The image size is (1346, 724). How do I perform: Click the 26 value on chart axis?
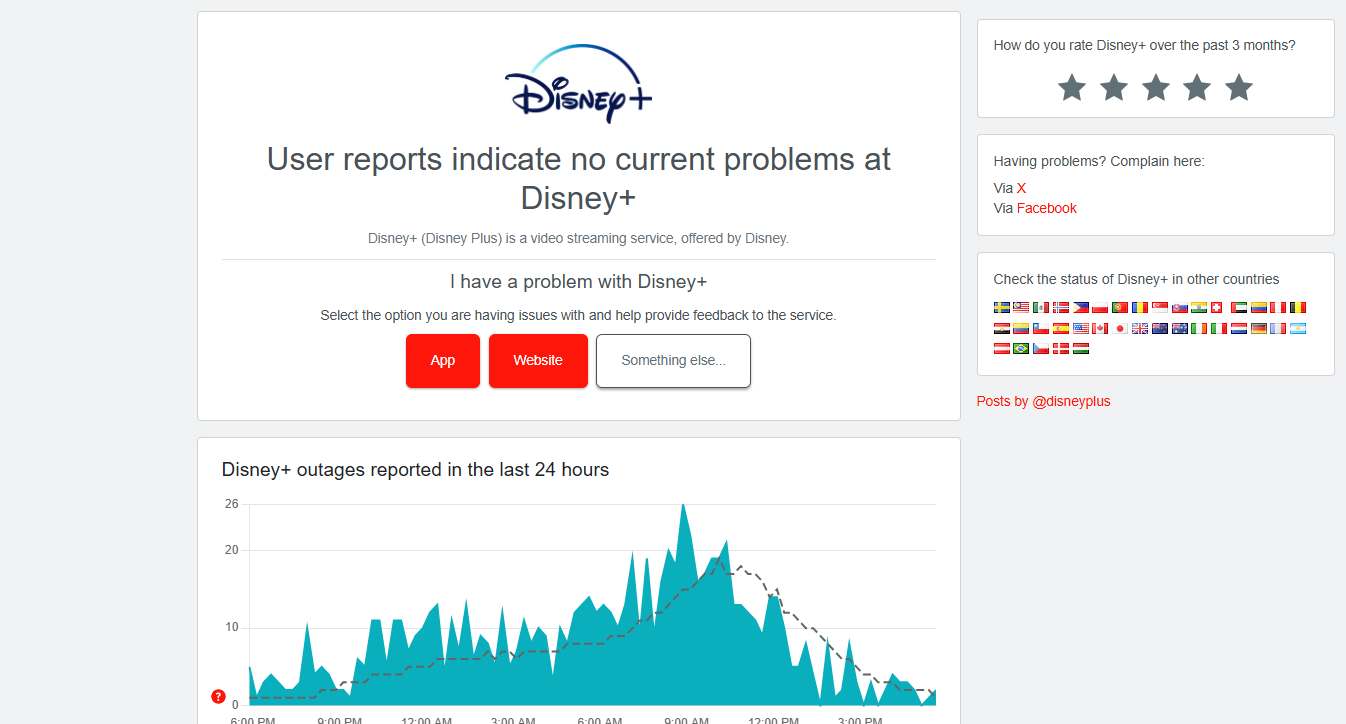[x=232, y=504]
